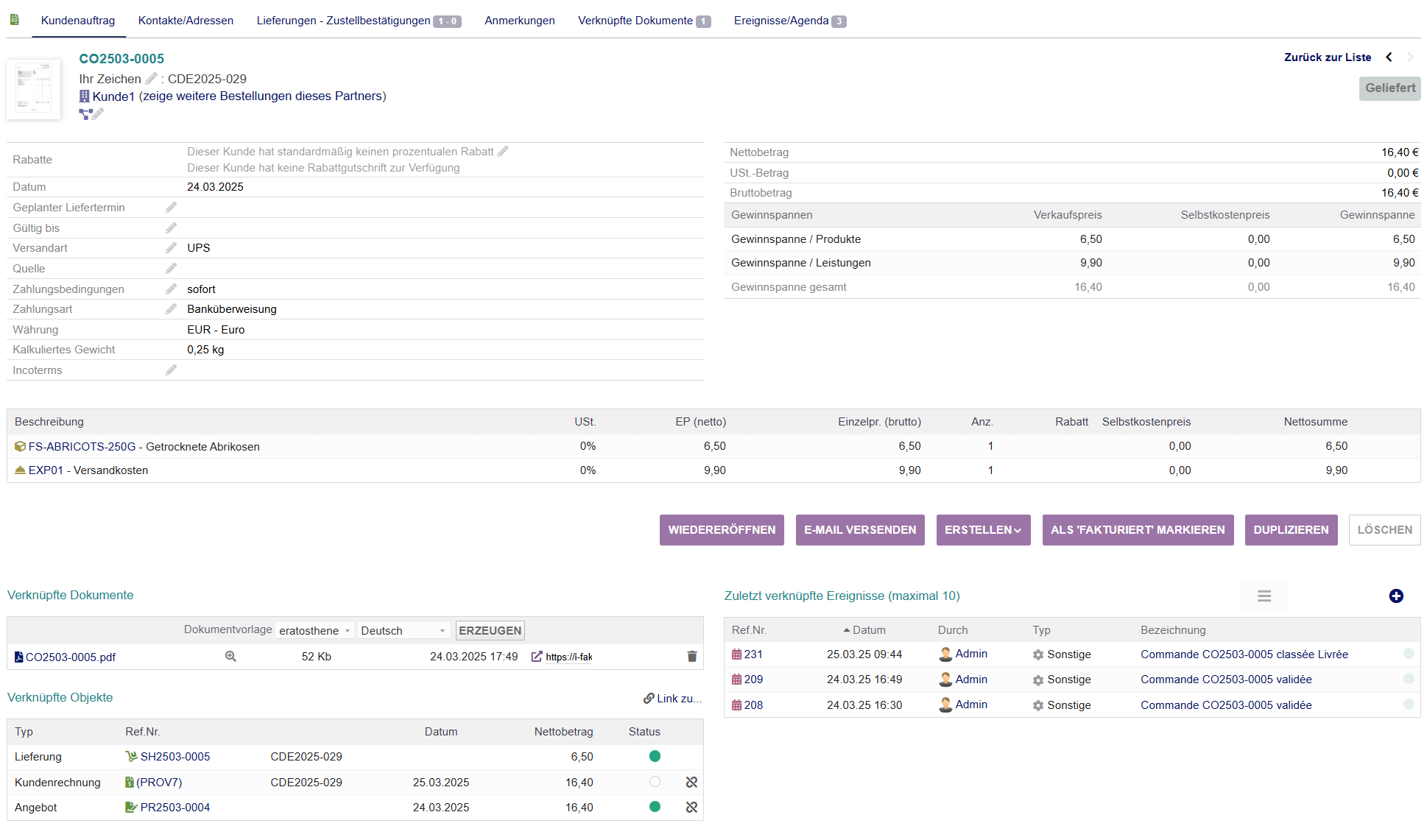This screenshot has height=840, width=1427.
Task: Click the pencil icon next to Ihr Zeichen
Action: coord(151,79)
